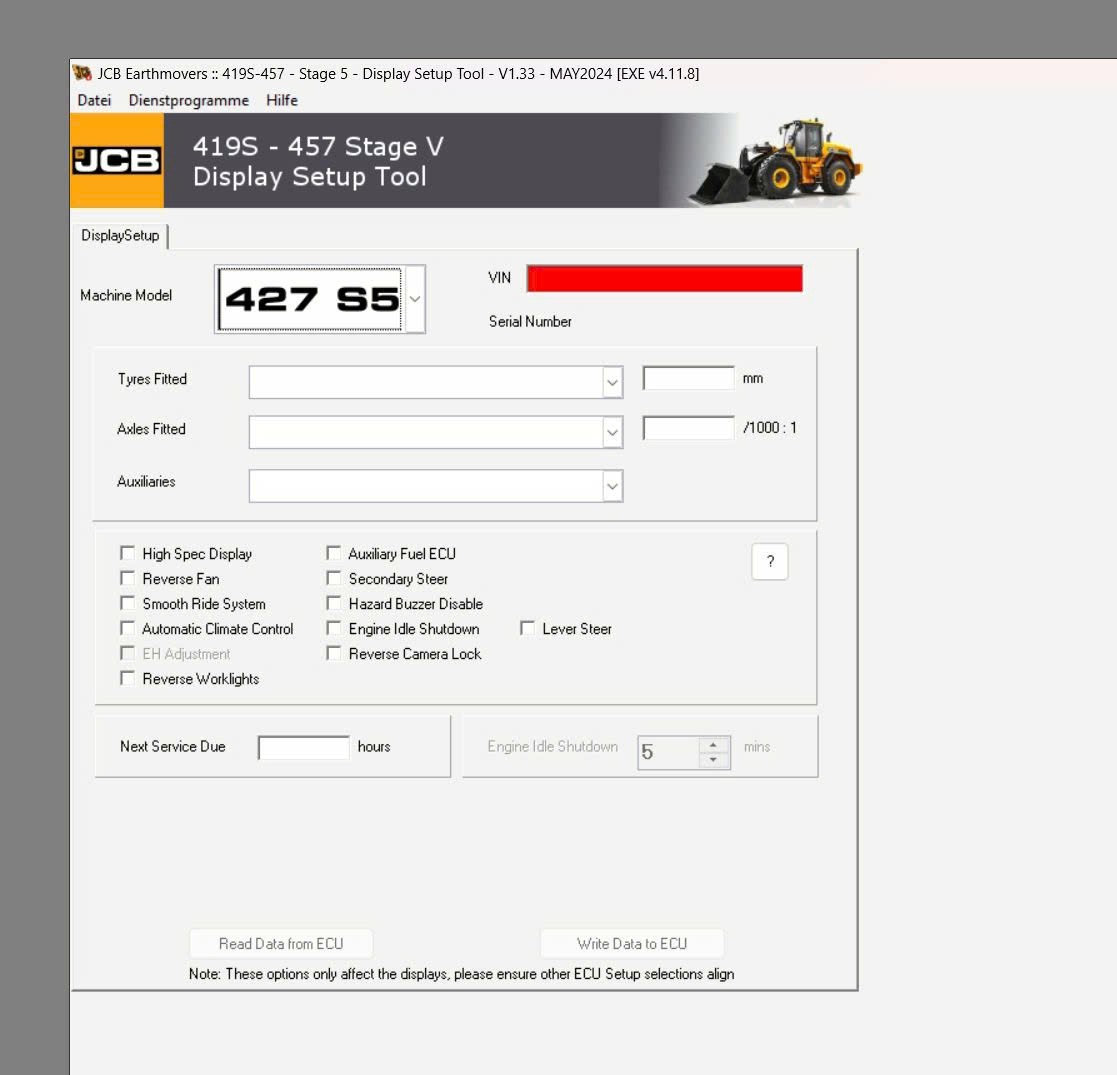Open the Machine Model dropdown

[x=417, y=298]
